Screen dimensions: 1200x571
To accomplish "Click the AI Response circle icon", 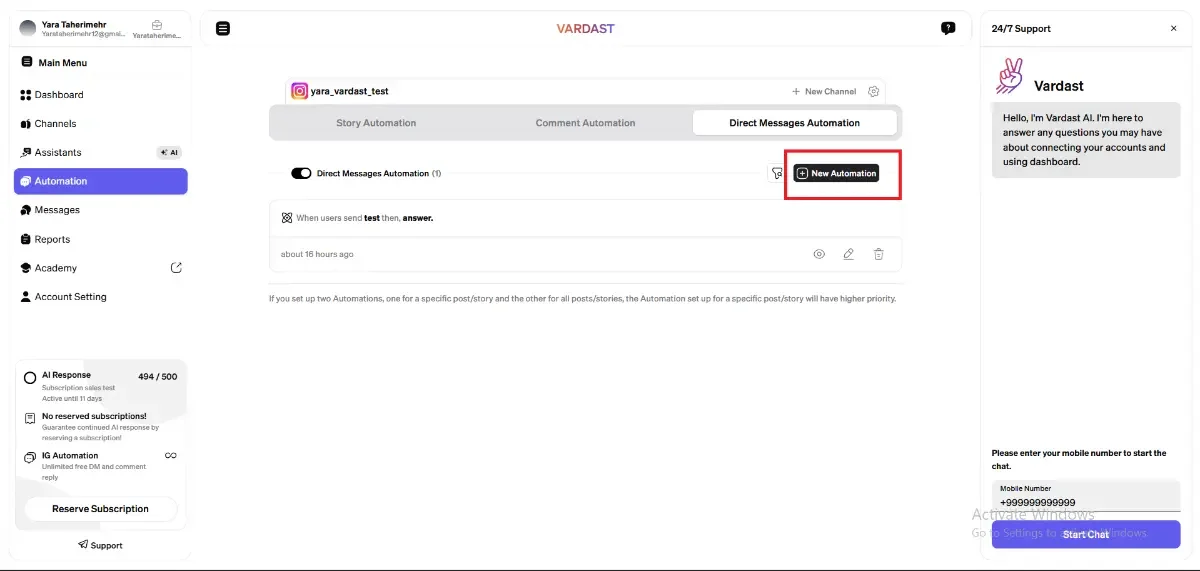I will tap(30, 379).
